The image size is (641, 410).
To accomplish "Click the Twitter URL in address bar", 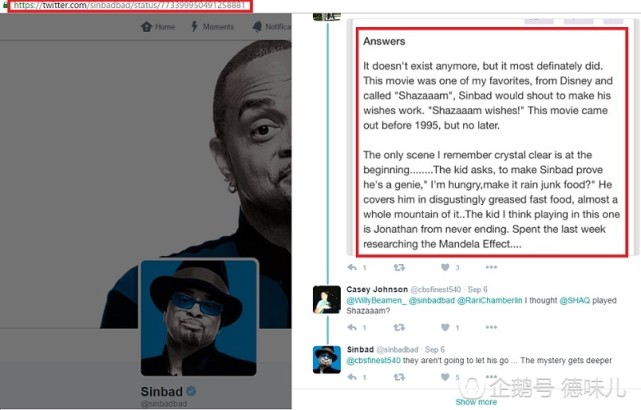I will [x=130, y=5].
